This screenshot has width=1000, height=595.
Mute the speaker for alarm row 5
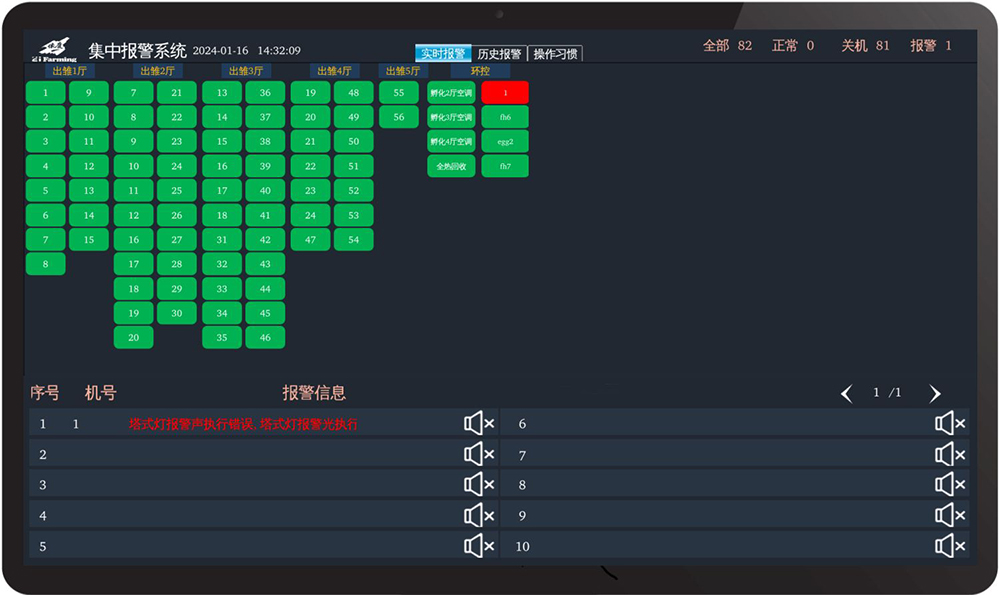[x=479, y=546]
